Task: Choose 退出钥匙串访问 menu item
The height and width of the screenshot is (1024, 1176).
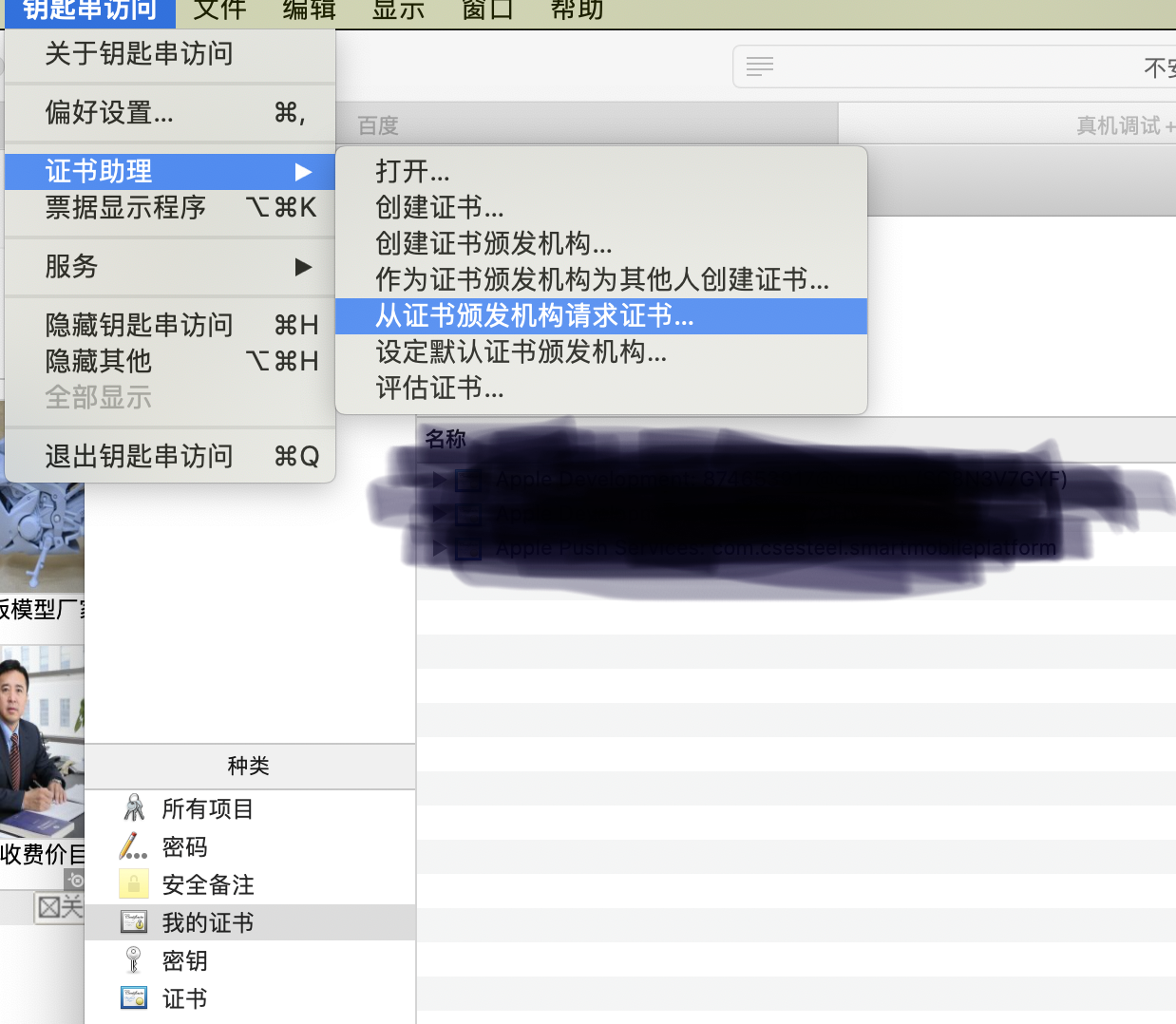Action: [170, 457]
